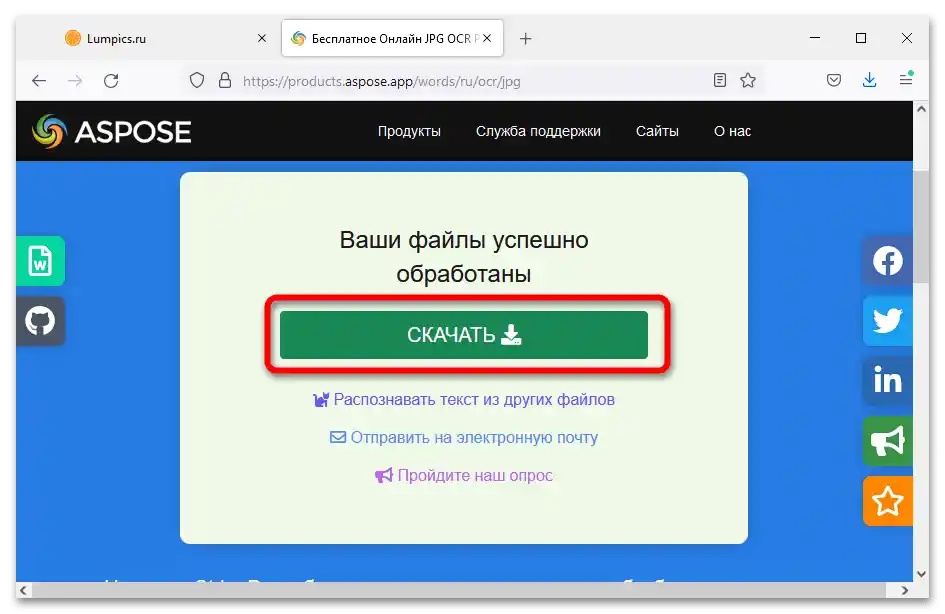This screenshot has height=614, width=945.
Task: Click the vertical scrollbar thumb
Action: [x=921, y=227]
